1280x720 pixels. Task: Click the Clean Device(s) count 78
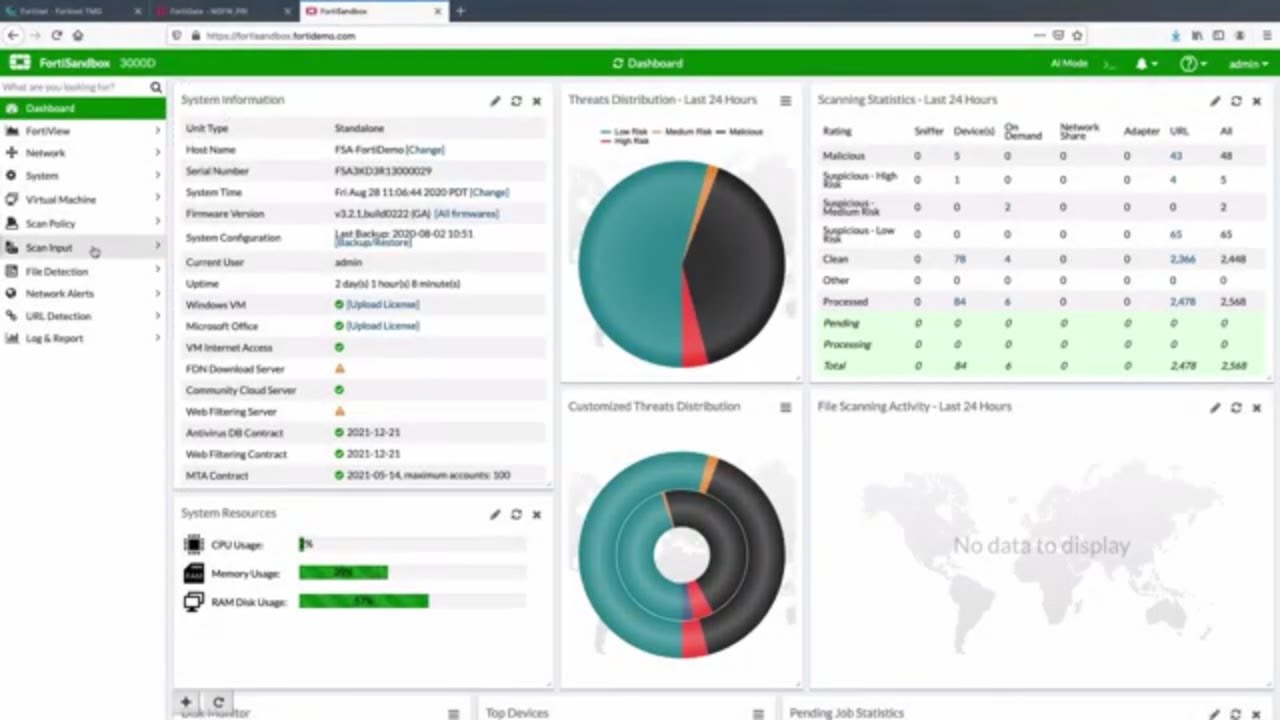click(959, 259)
